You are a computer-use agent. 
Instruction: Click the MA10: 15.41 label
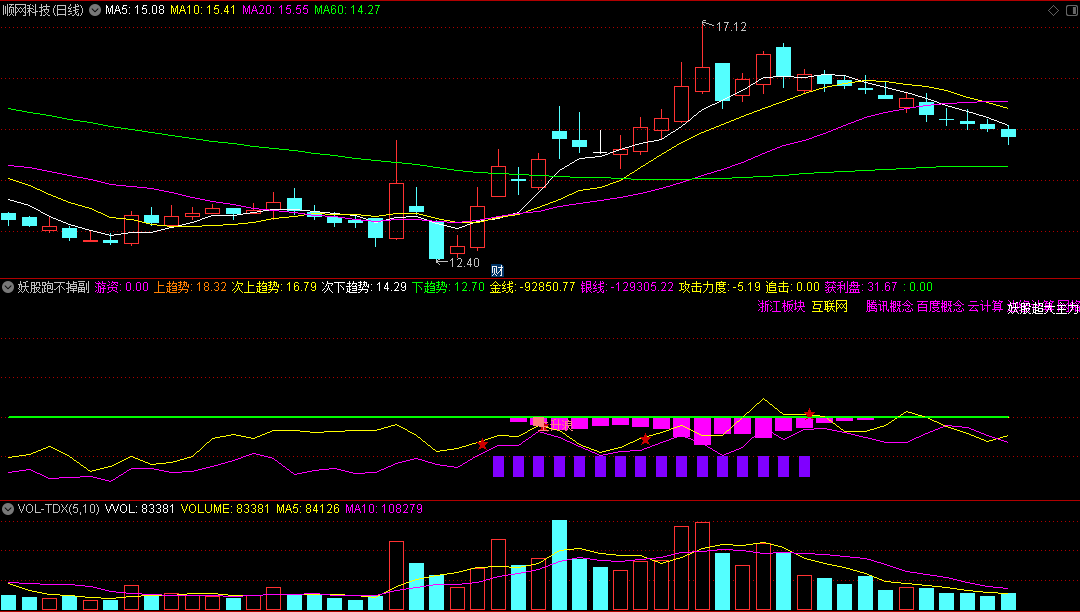(x=202, y=10)
